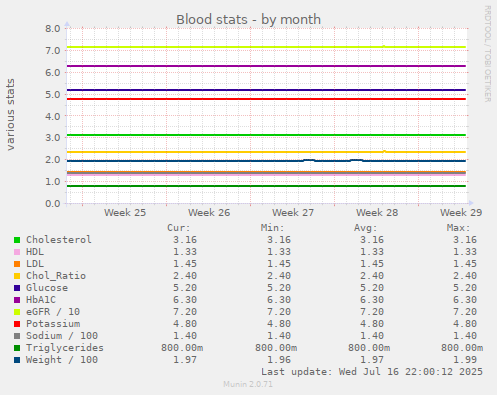The width and height of the screenshot is (497, 395).
Task: Click the 'Min:' column header
Action: pyautogui.click(x=272, y=228)
